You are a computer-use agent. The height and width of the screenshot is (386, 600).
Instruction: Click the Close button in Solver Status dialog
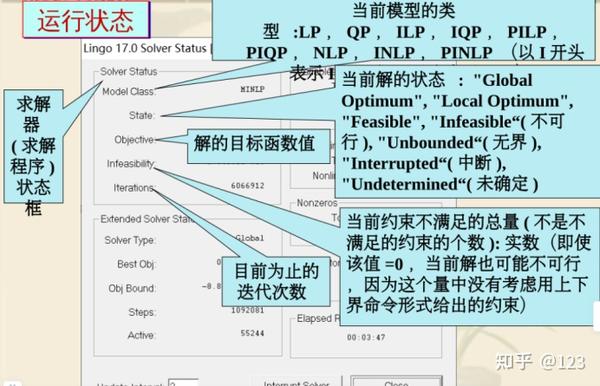click(396, 381)
